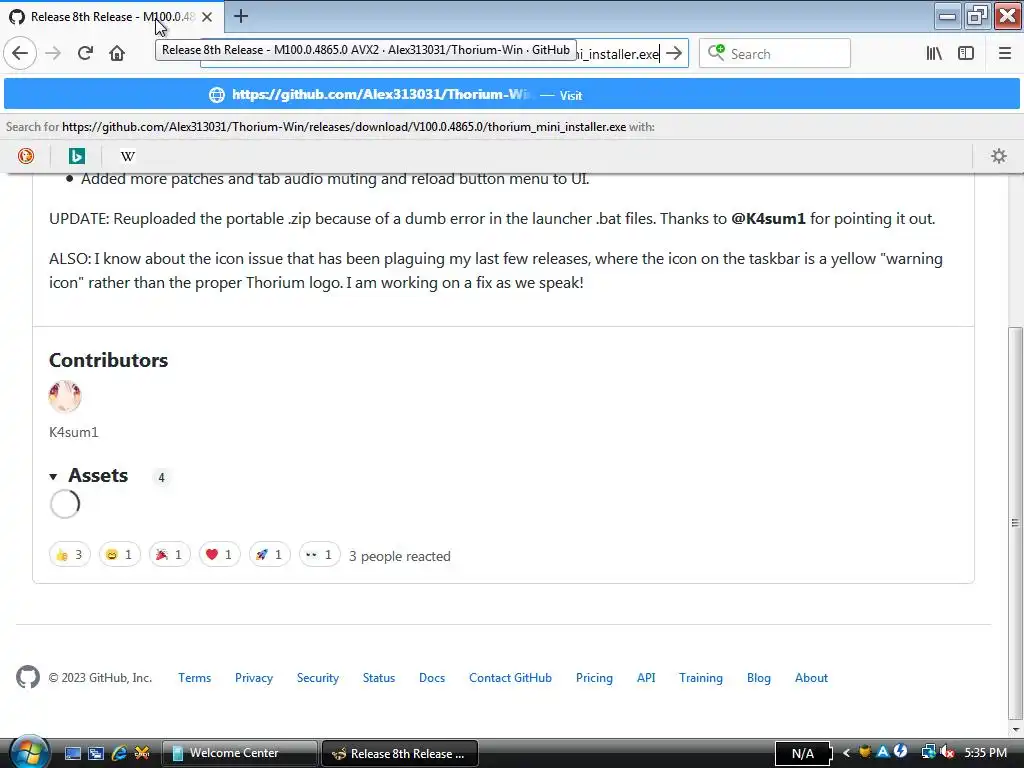Toggle the rocket reaction
The height and width of the screenshot is (768, 1024).
pos(269,554)
